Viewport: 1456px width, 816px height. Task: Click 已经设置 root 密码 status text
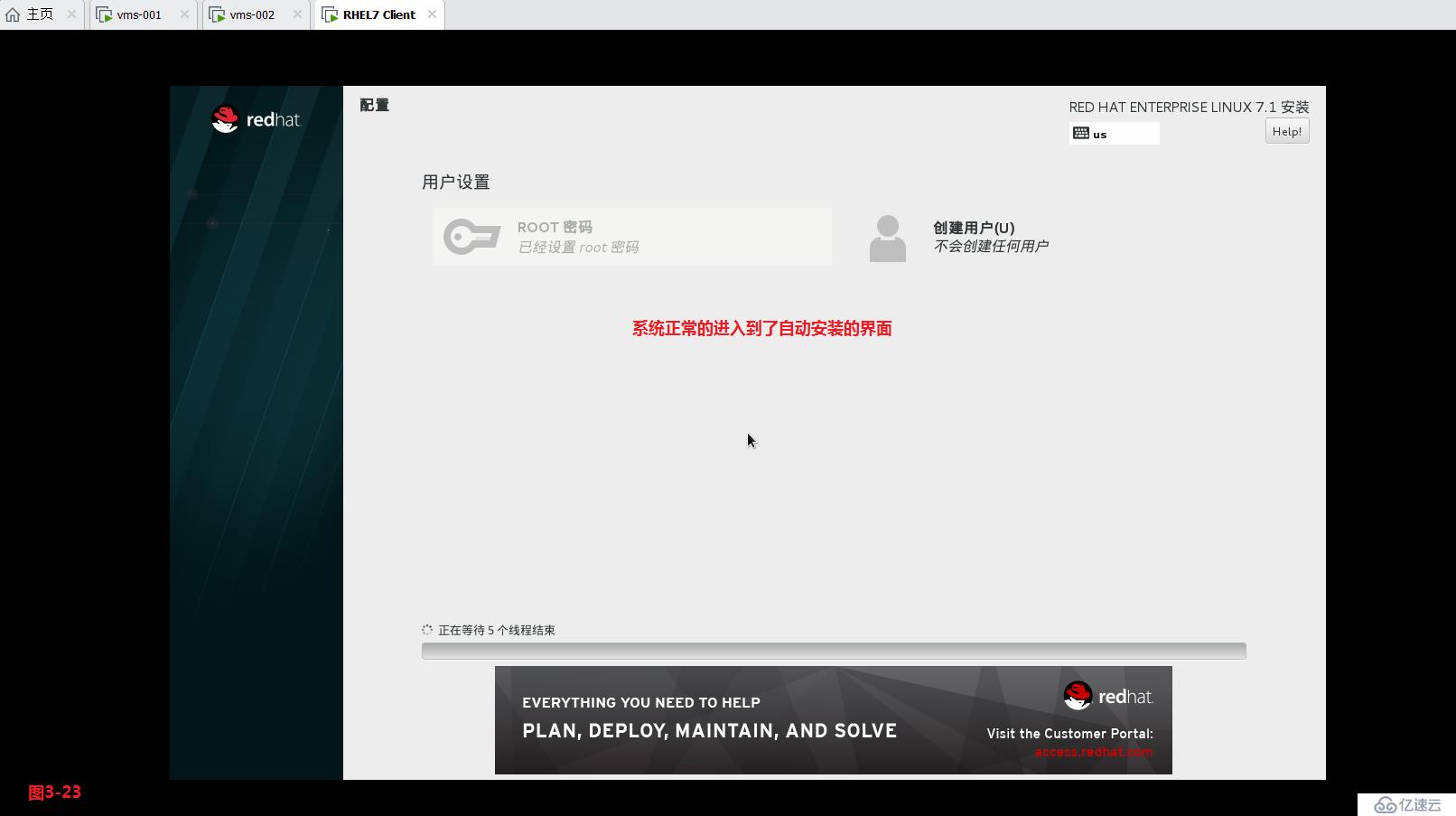(x=578, y=247)
